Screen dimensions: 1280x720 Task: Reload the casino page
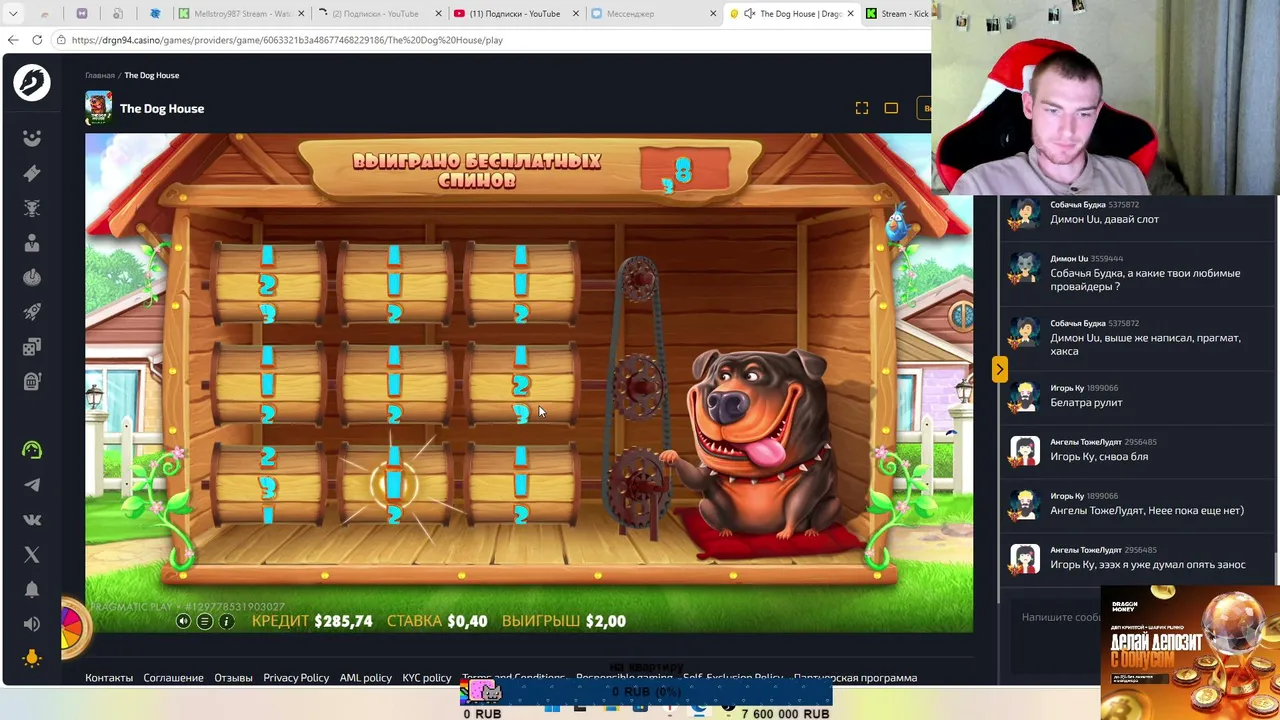coord(37,40)
